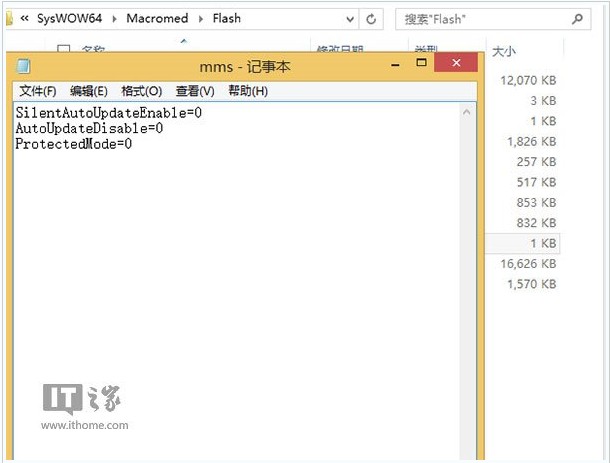Click the 832 KB file size entry

pos(536,223)
